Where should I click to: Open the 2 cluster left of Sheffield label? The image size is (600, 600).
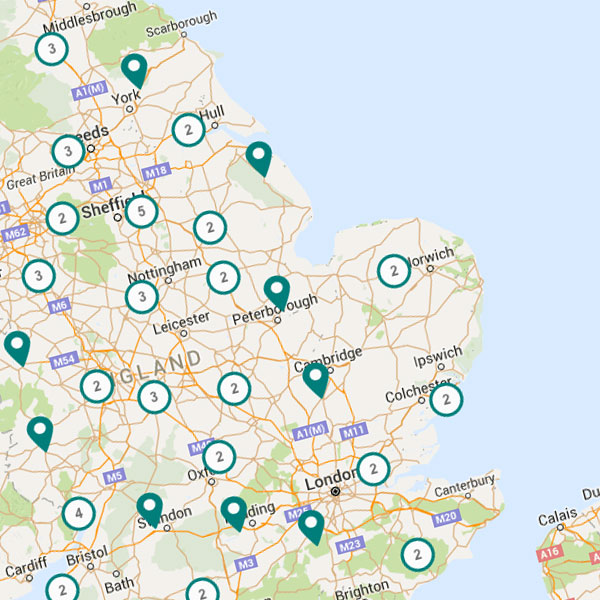63,218
